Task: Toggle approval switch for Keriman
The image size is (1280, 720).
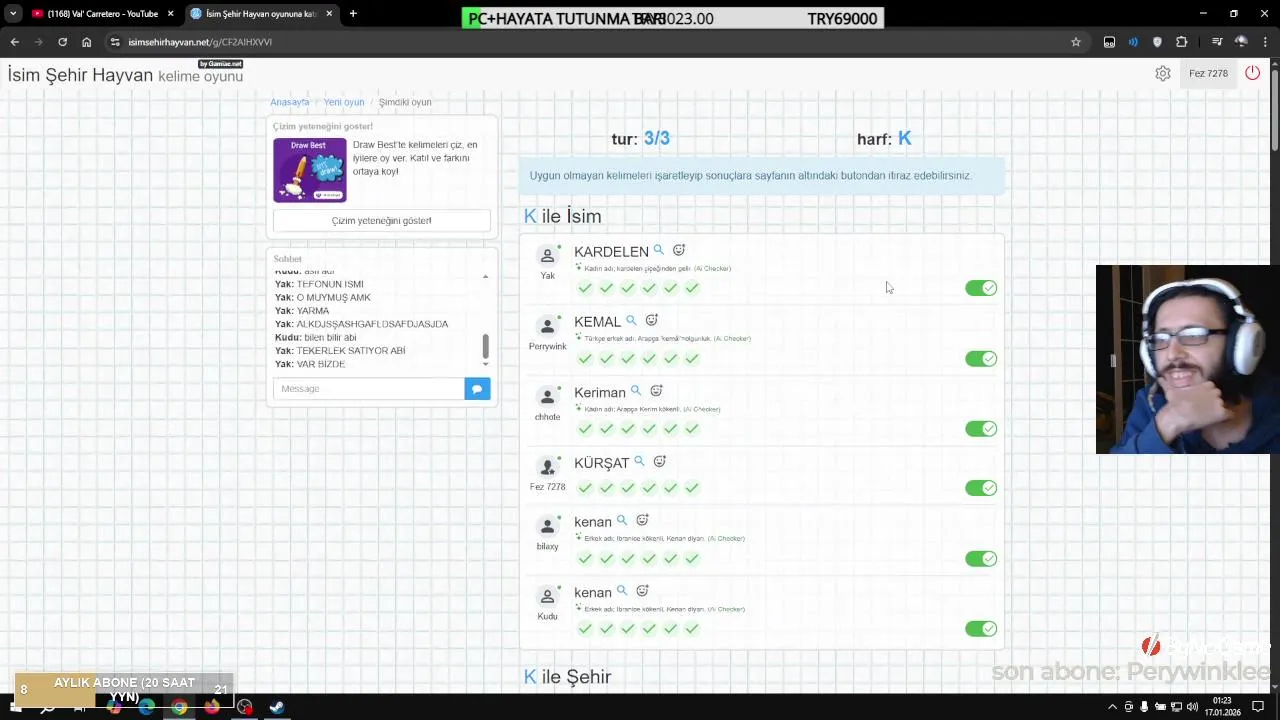Action: click(981, 428)
